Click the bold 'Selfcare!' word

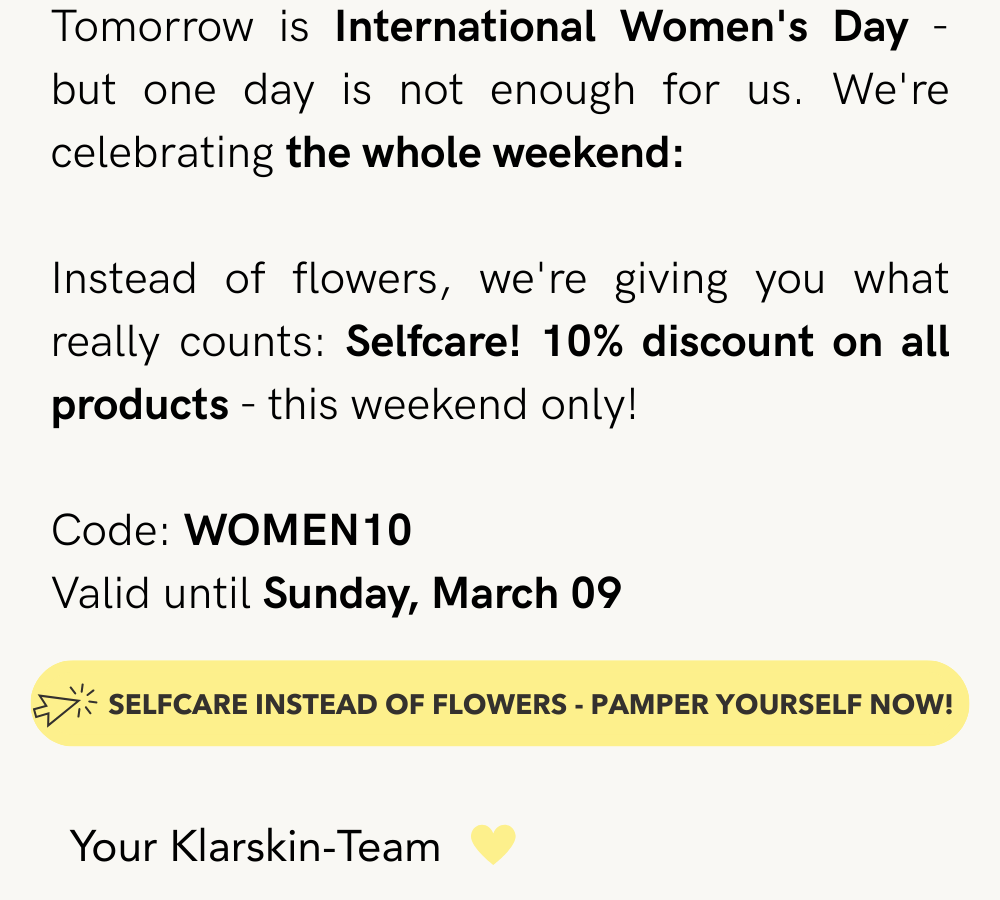(433, 341)
